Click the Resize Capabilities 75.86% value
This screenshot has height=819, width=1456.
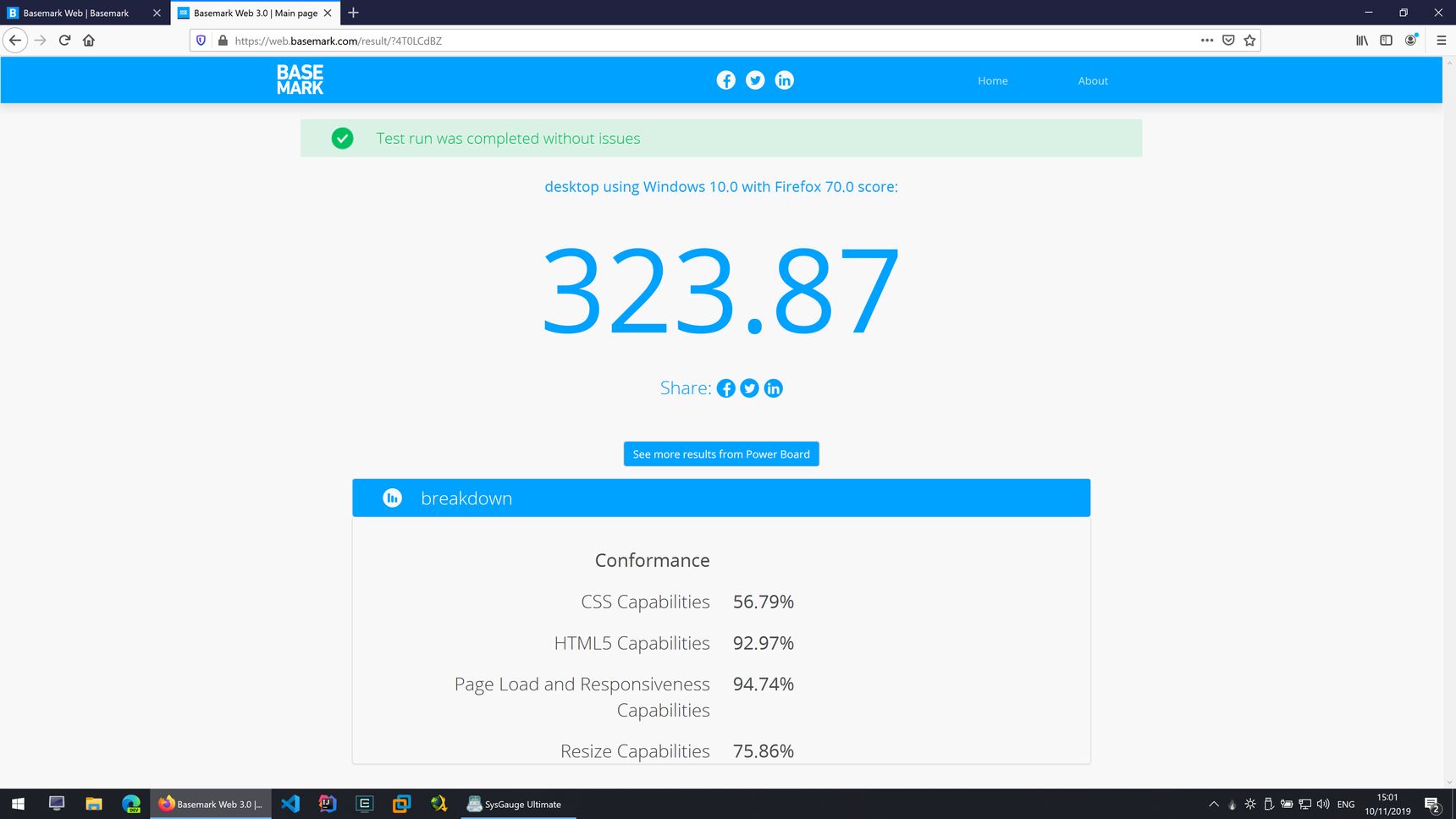click(764, 751)
